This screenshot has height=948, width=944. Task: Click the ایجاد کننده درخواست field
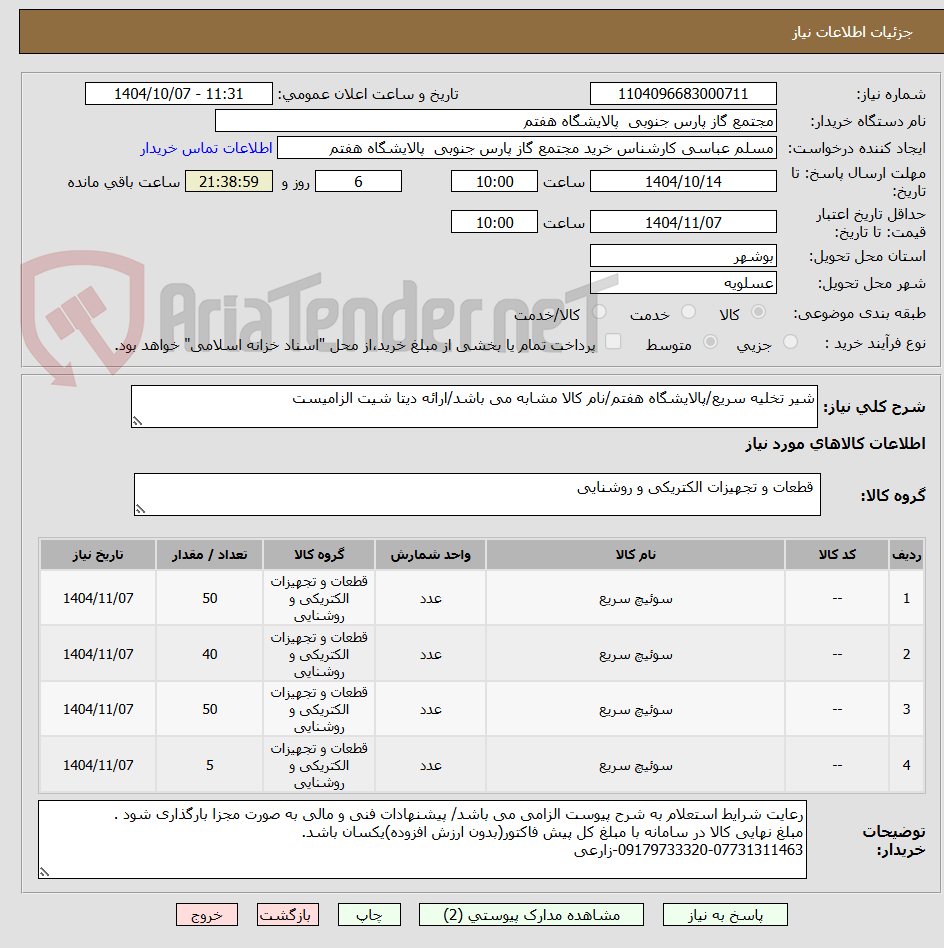pos(527,148)
